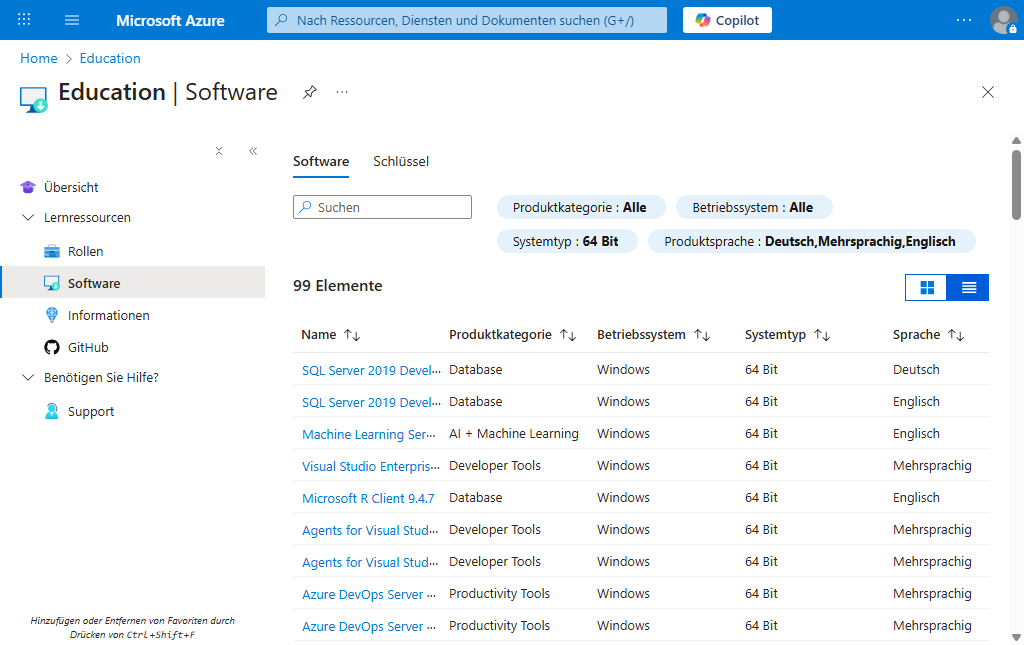The width and height of the screenshot is (1024, 645).
Task: Click 'AI + Machine Learning' category cell
Action: 513,433
